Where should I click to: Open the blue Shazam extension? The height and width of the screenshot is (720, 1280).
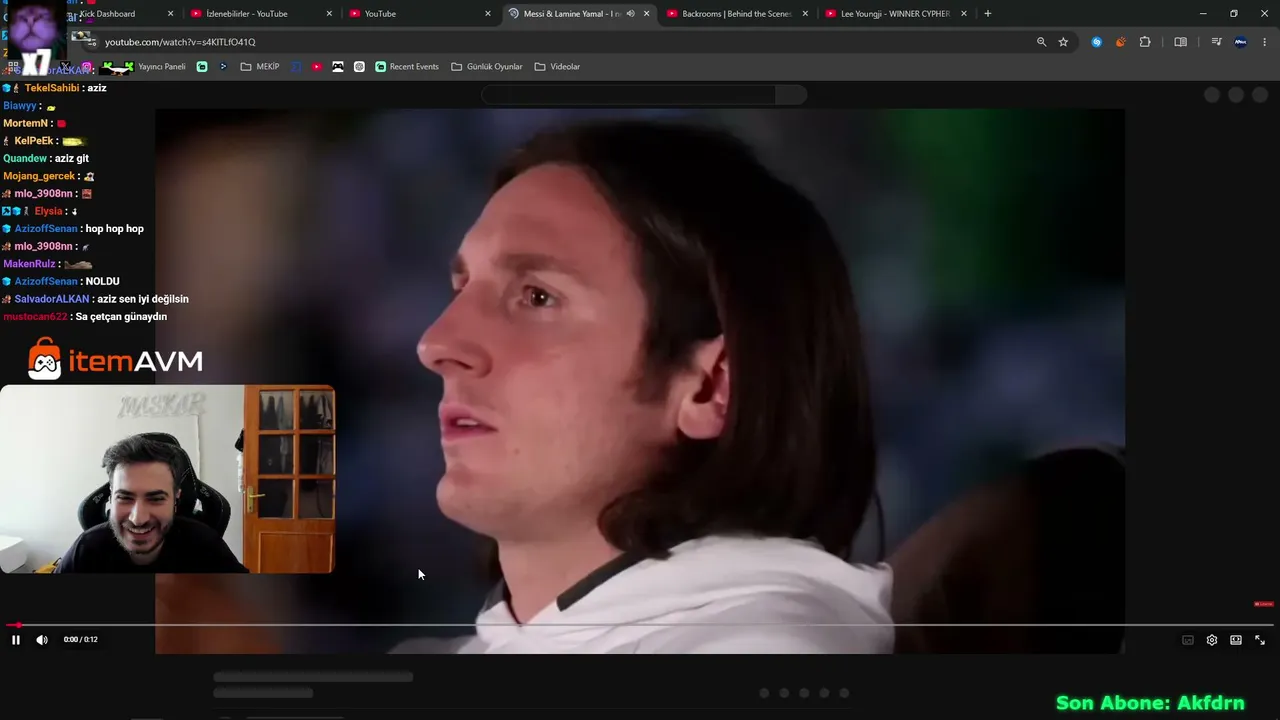pyautogui.click(x=1097, y=42)
